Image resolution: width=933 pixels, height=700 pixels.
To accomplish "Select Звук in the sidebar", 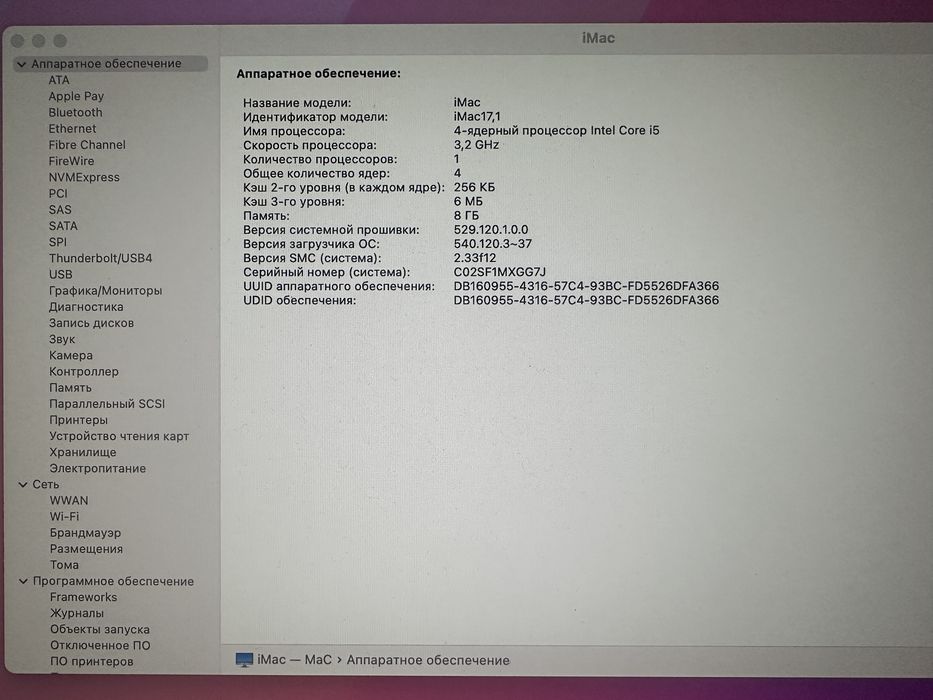I will (x=62, y=339).
